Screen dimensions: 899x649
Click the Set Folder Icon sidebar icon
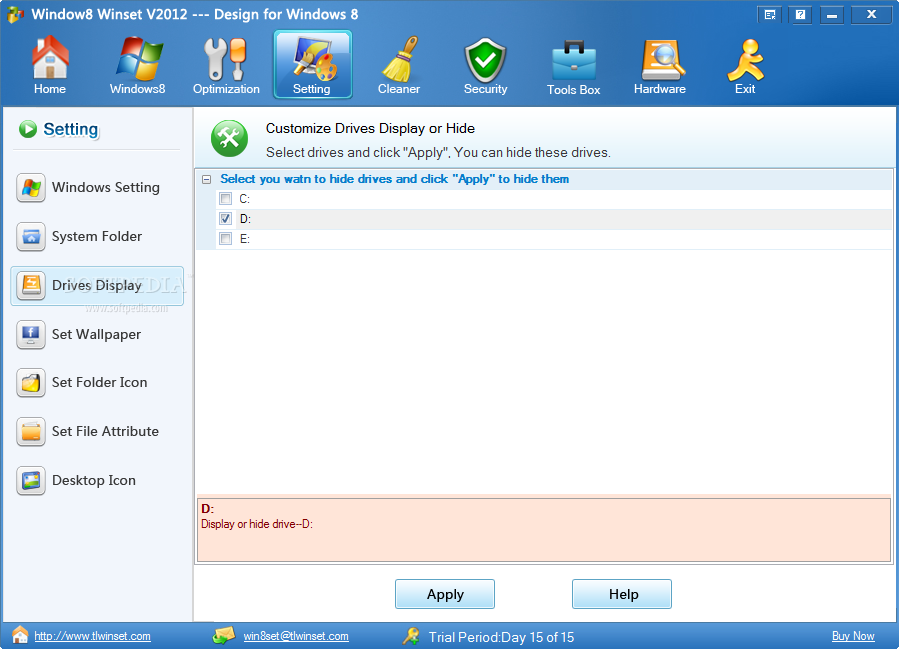coord(31,382)
